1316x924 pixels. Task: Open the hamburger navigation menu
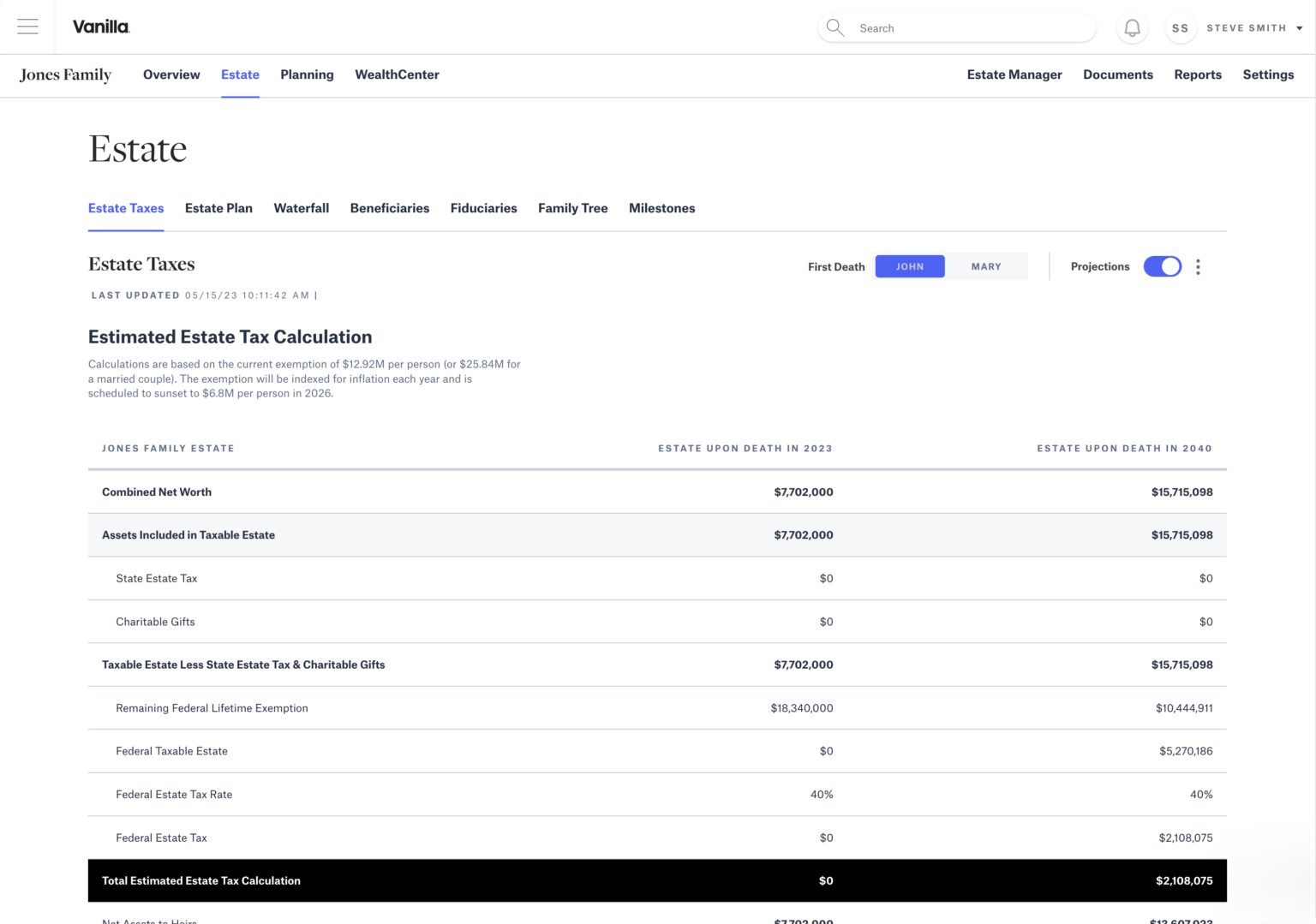pyautogui.click(x=27, y=27)
